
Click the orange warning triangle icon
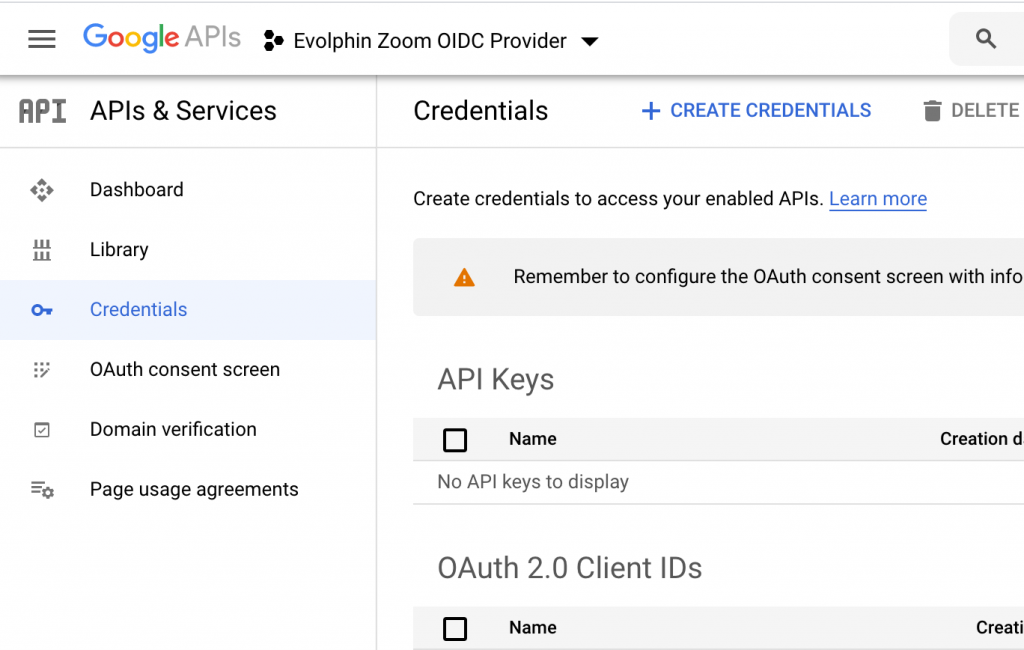pos(464,278)
